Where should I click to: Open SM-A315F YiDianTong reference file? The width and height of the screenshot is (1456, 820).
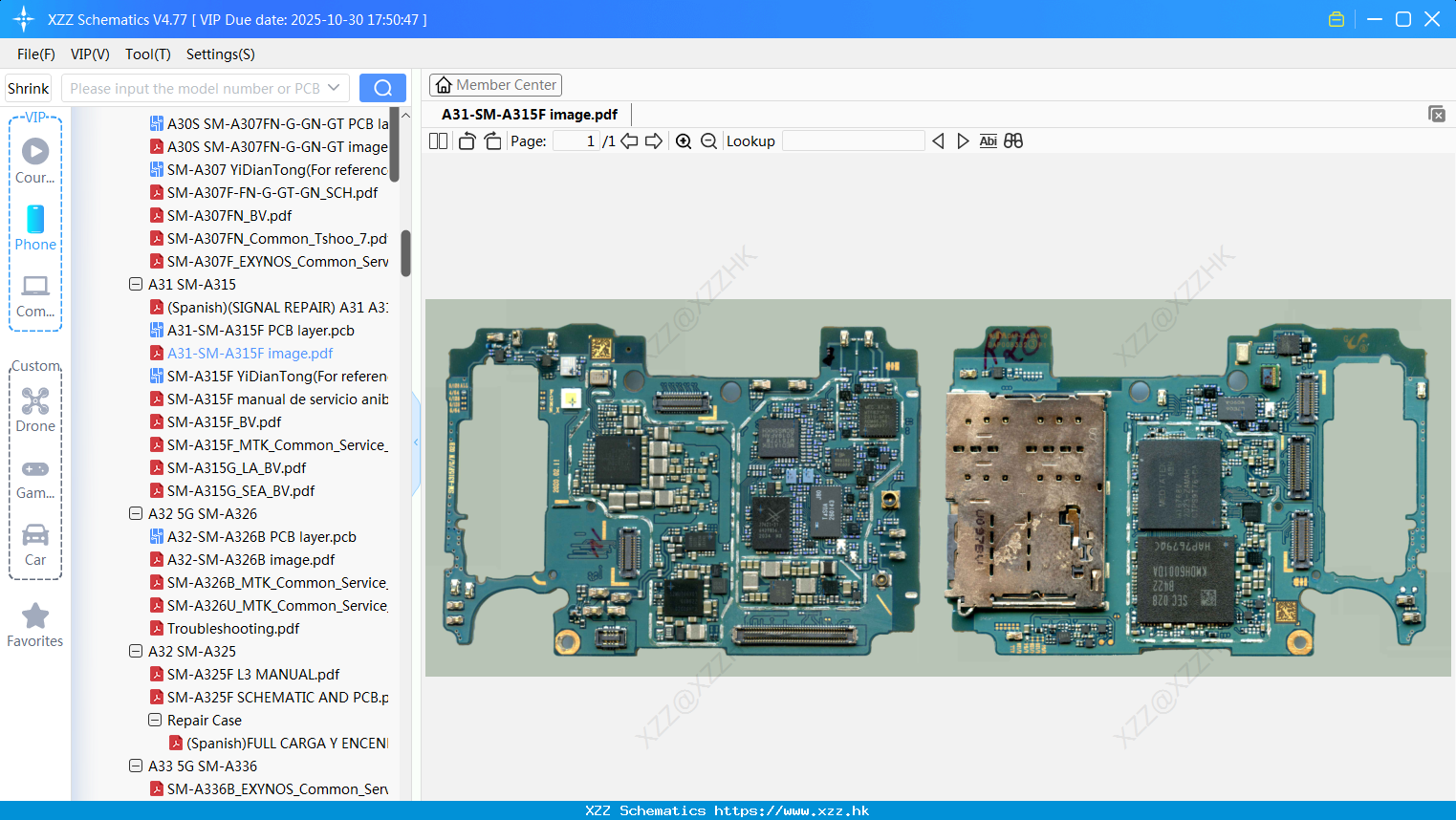tap(269, 376)
